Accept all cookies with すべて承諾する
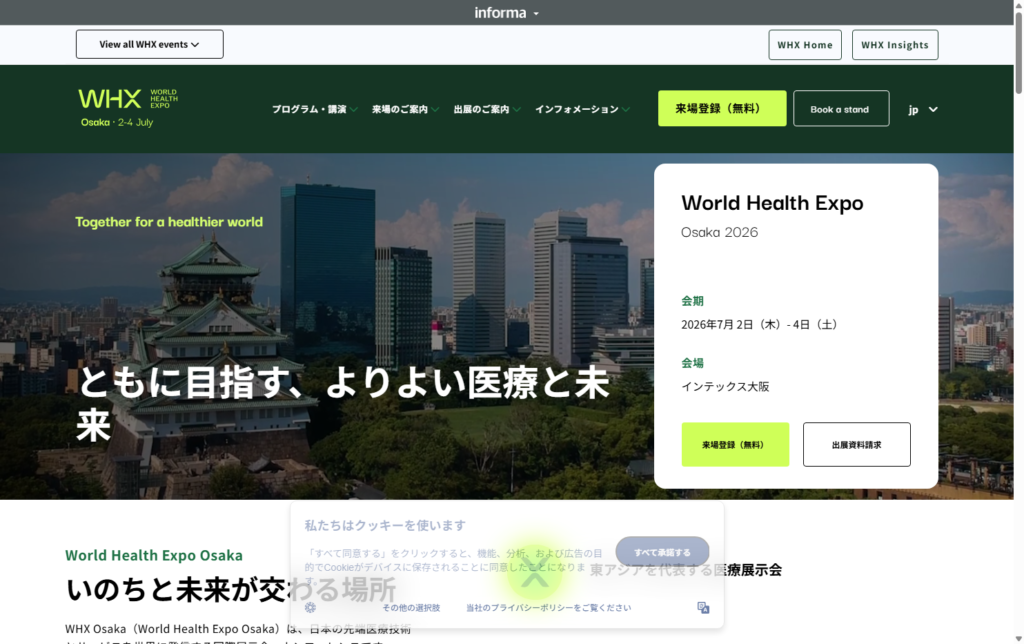 click(x=661, y=551)
